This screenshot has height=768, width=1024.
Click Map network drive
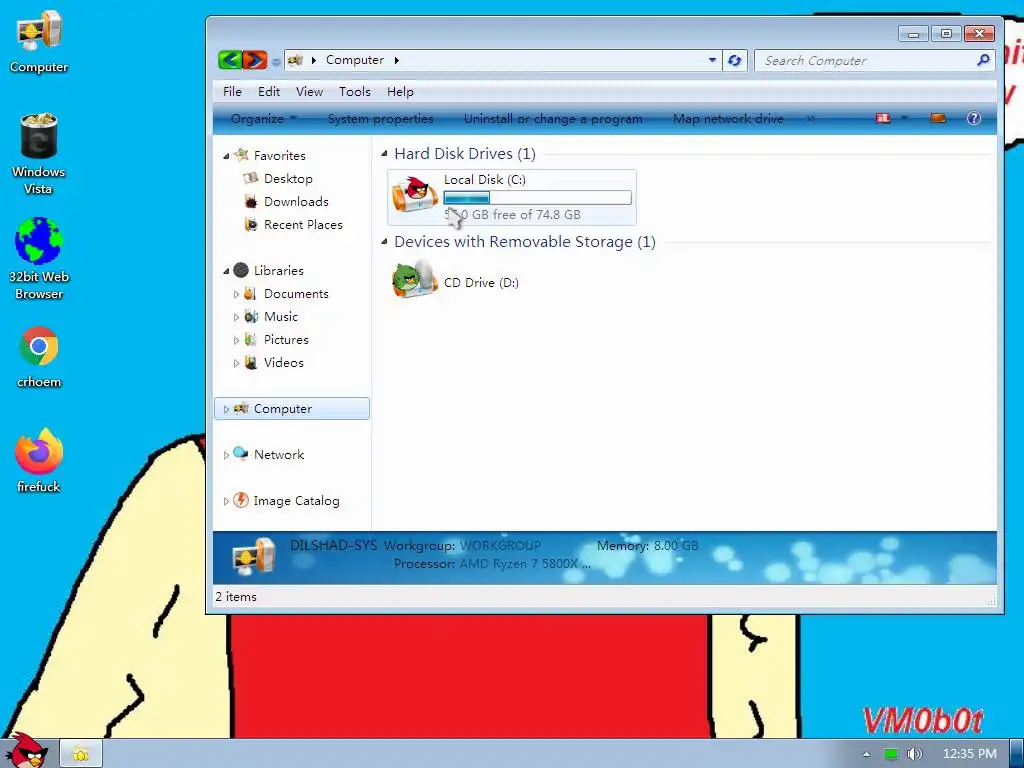click(728, 119)
